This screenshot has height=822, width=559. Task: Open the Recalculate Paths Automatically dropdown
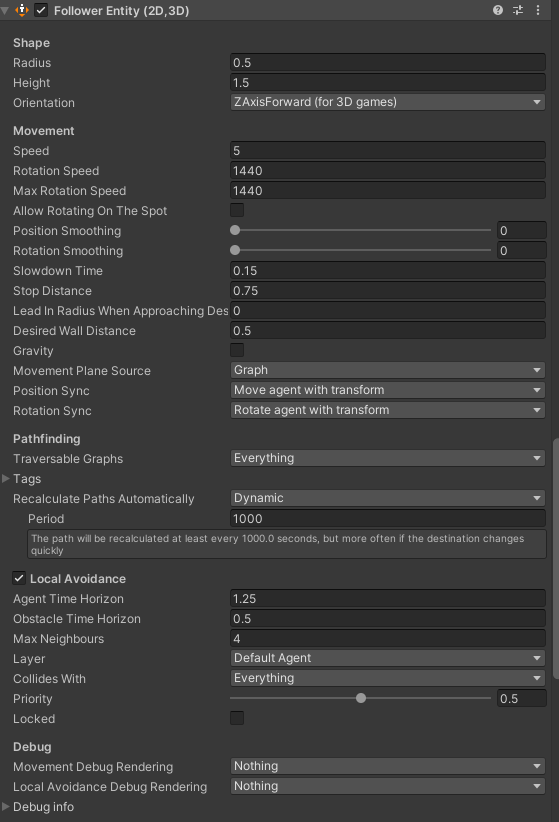coord(388,498)
